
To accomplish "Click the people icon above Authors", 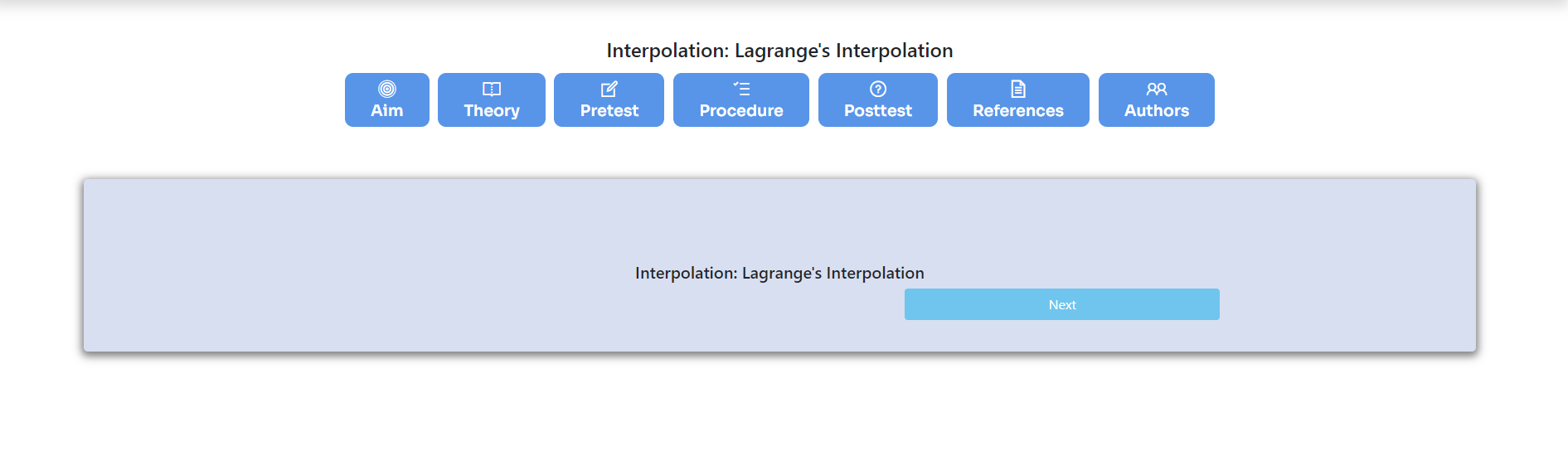I will point(1157,89).
